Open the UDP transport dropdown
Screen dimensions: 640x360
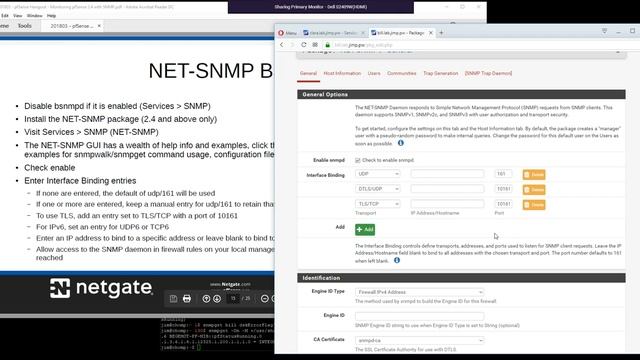tap(378, 174)
